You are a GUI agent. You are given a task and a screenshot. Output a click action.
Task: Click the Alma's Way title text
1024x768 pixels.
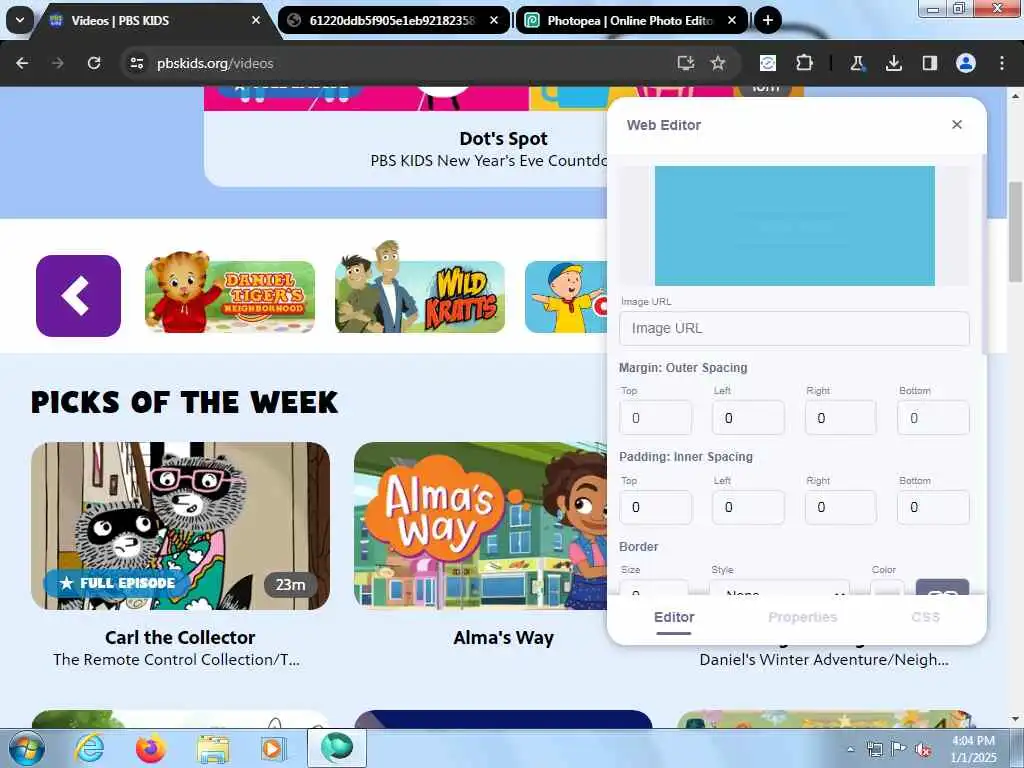click(504, 637)
